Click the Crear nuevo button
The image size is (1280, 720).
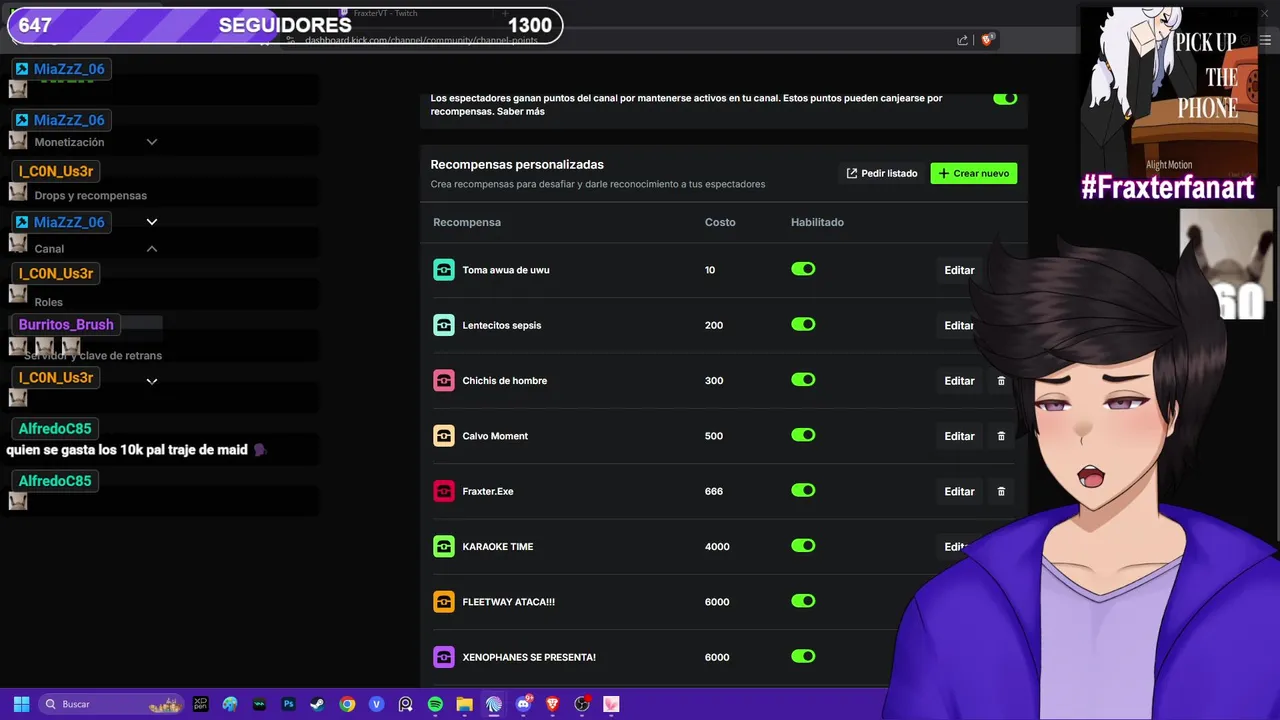[974, 173]
